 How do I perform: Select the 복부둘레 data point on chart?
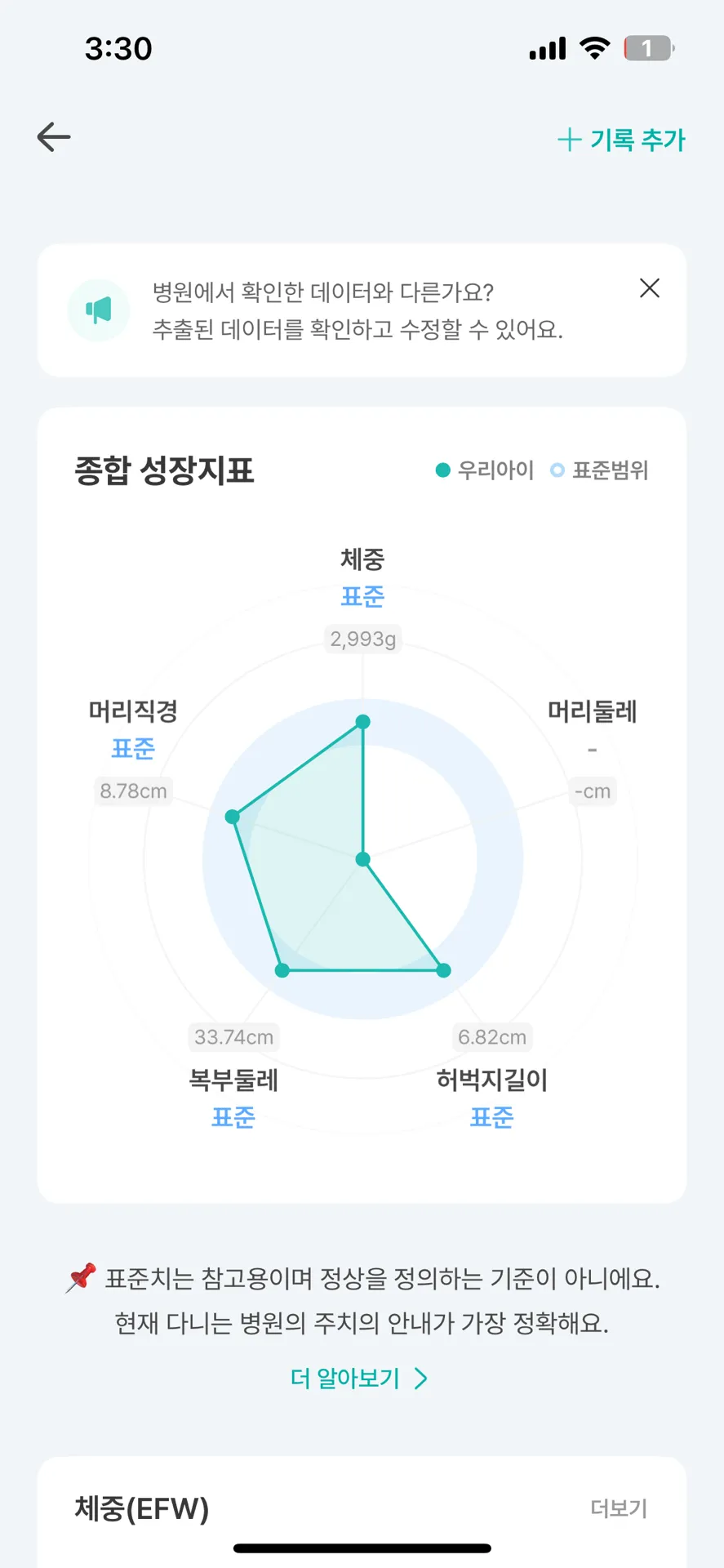(x=282, y=970)
